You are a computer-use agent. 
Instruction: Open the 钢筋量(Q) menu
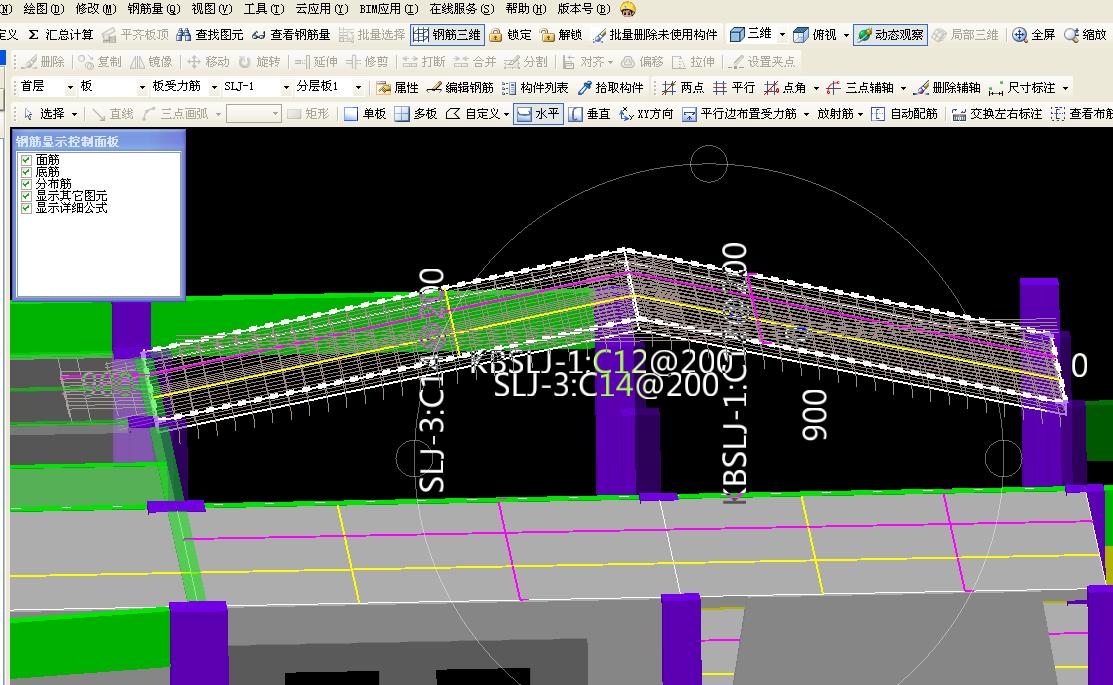[x=154, y=9]
